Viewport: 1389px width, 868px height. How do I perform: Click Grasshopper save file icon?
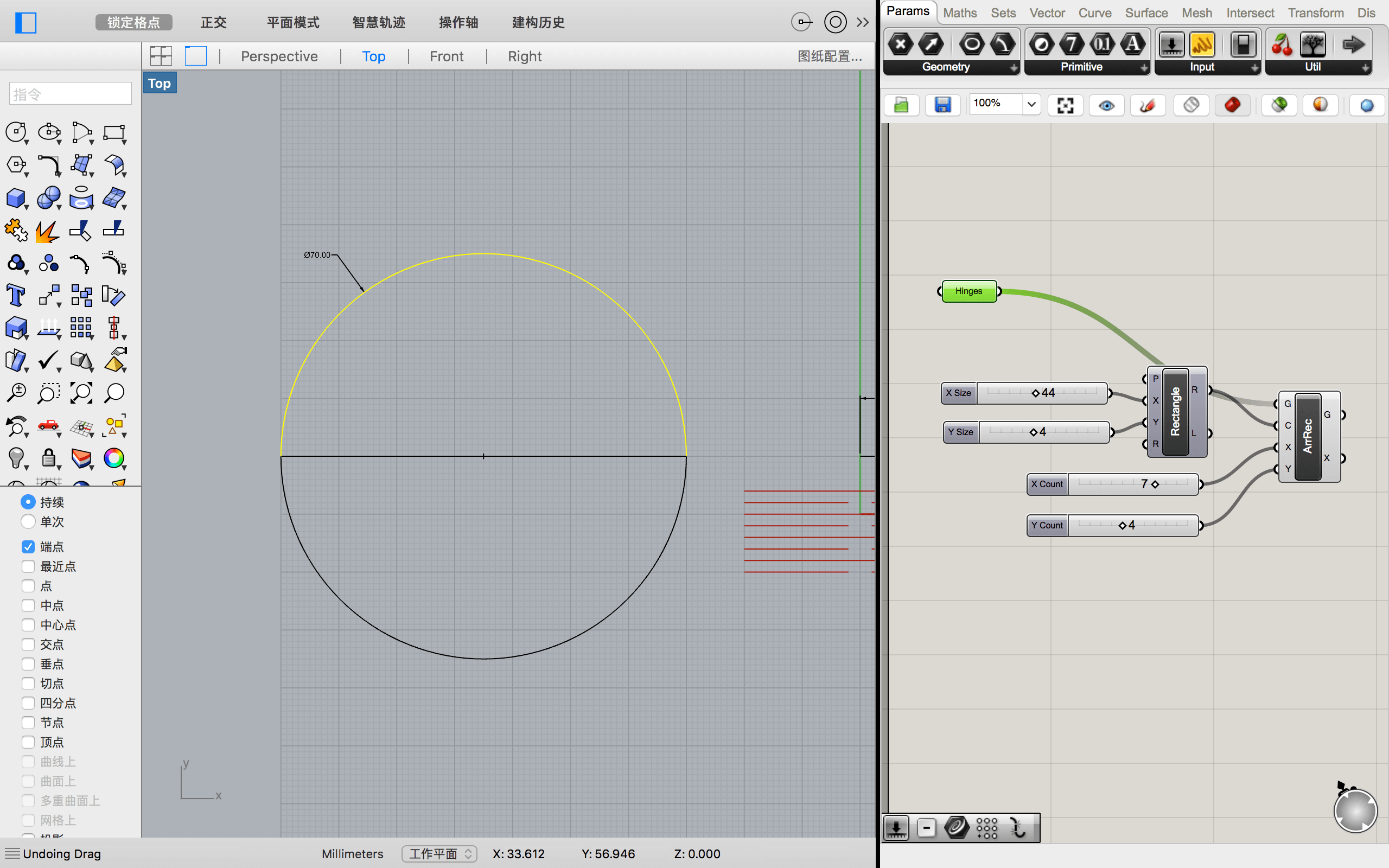(x=942, y=105)
